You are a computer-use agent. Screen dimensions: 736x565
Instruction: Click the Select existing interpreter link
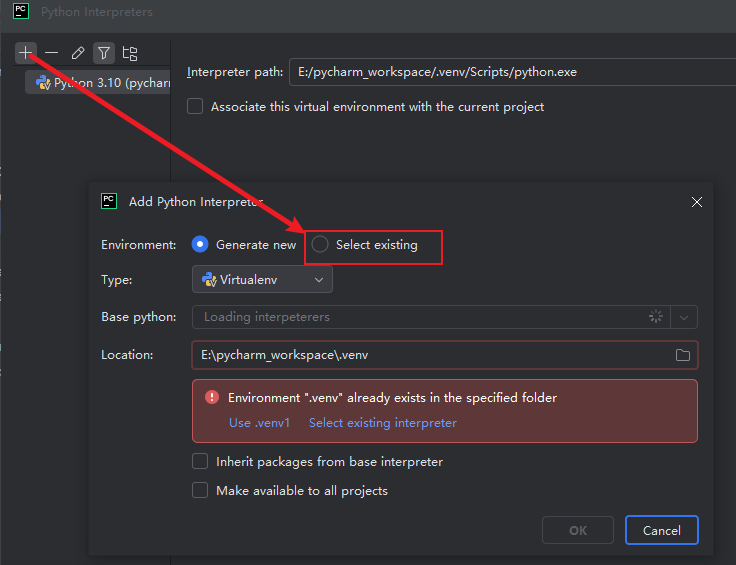[x=383, y=423]
